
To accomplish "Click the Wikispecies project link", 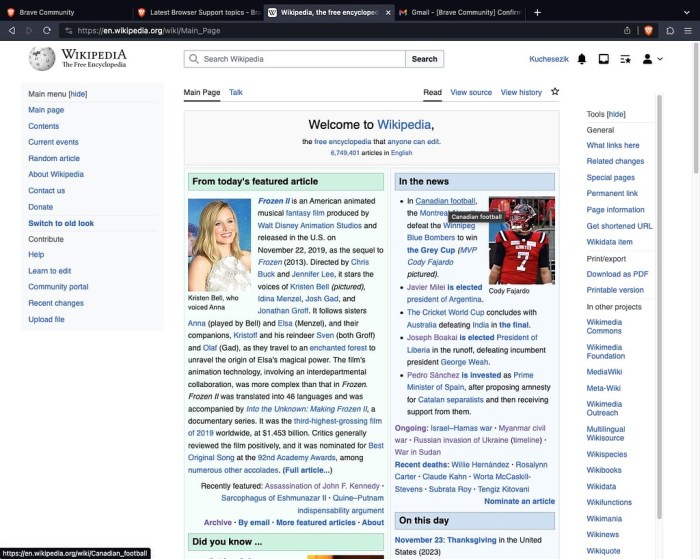I will point(607,454).
